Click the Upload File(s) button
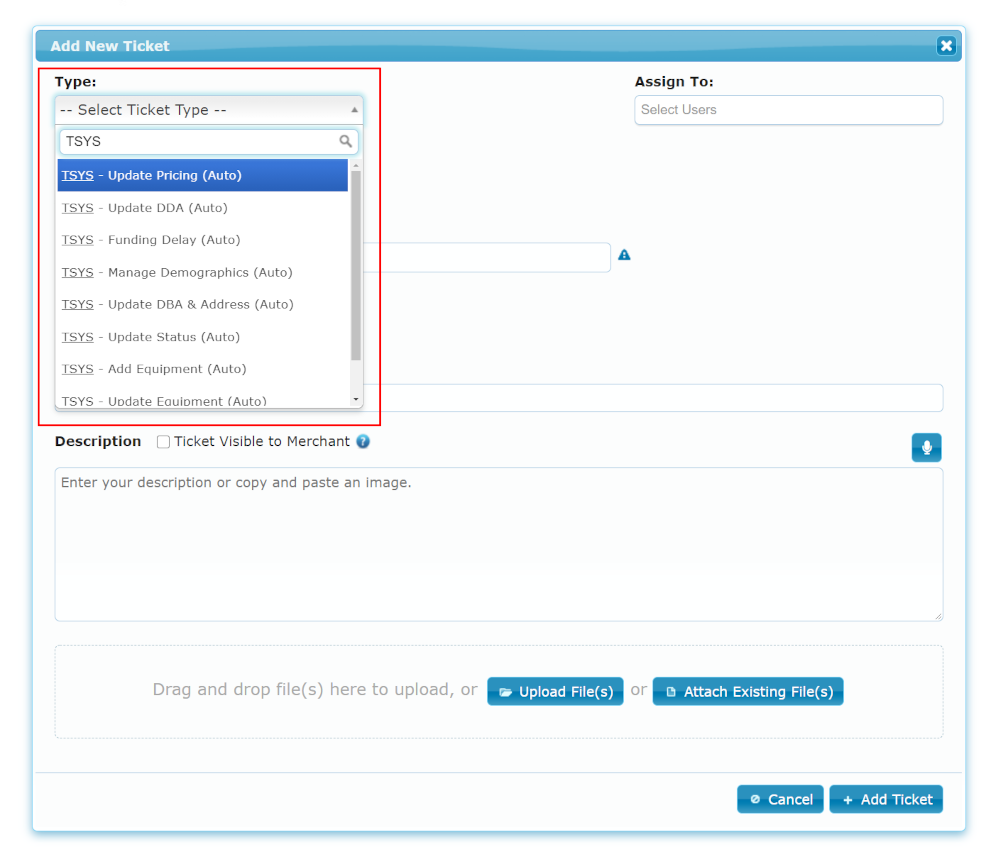The image size is (1000, 864). click(x=555, y=691)
